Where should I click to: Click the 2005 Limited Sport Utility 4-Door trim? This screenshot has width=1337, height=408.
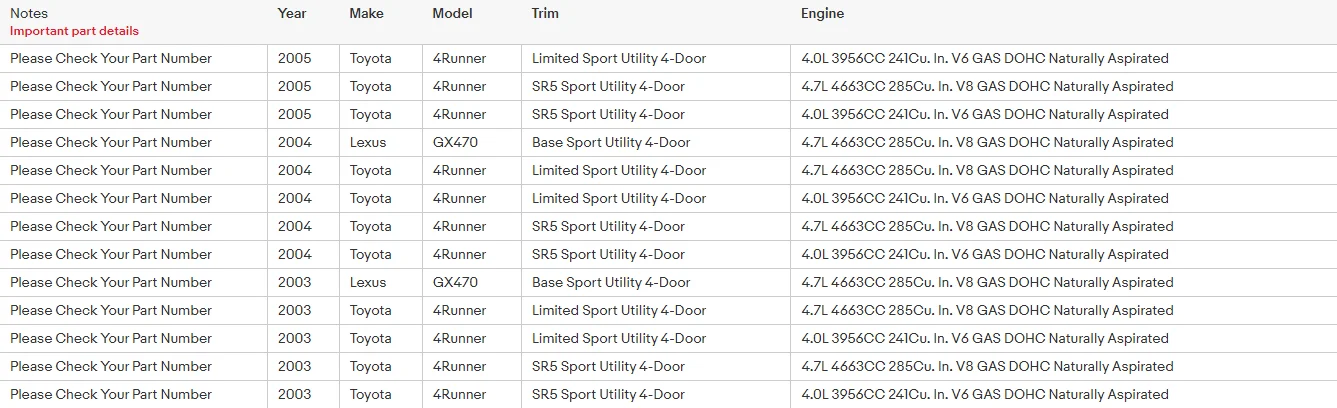(x=619, y=58)
